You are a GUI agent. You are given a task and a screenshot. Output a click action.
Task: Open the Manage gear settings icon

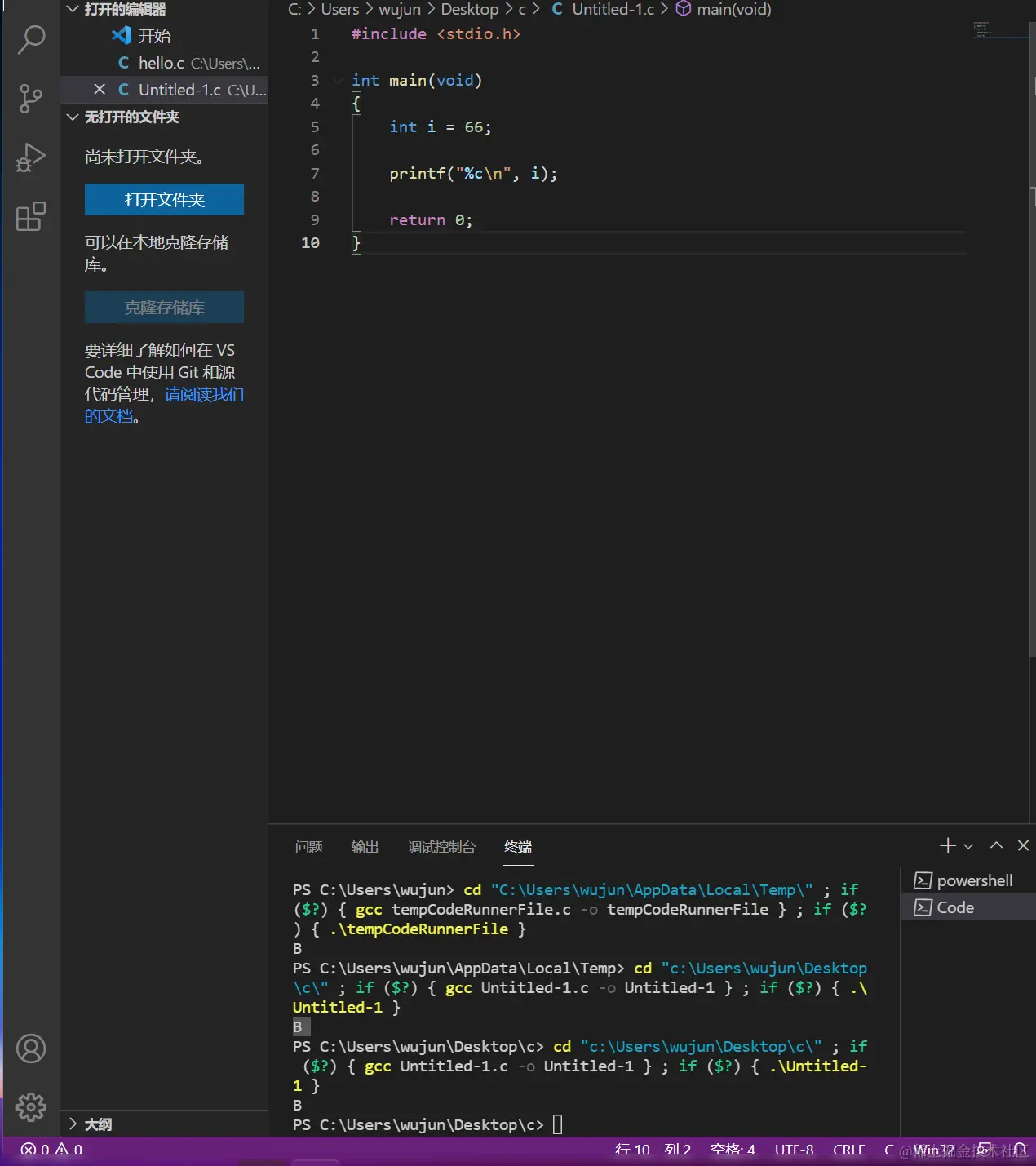coord(31,1107)
